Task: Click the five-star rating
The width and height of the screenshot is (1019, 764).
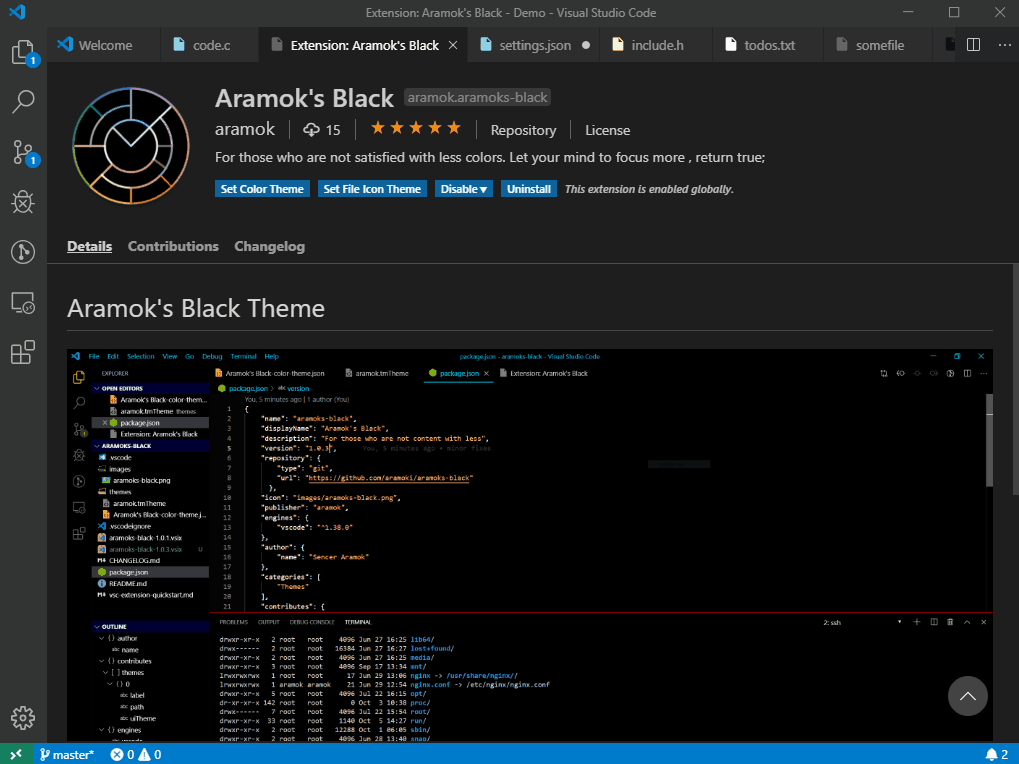Action: 415,128
